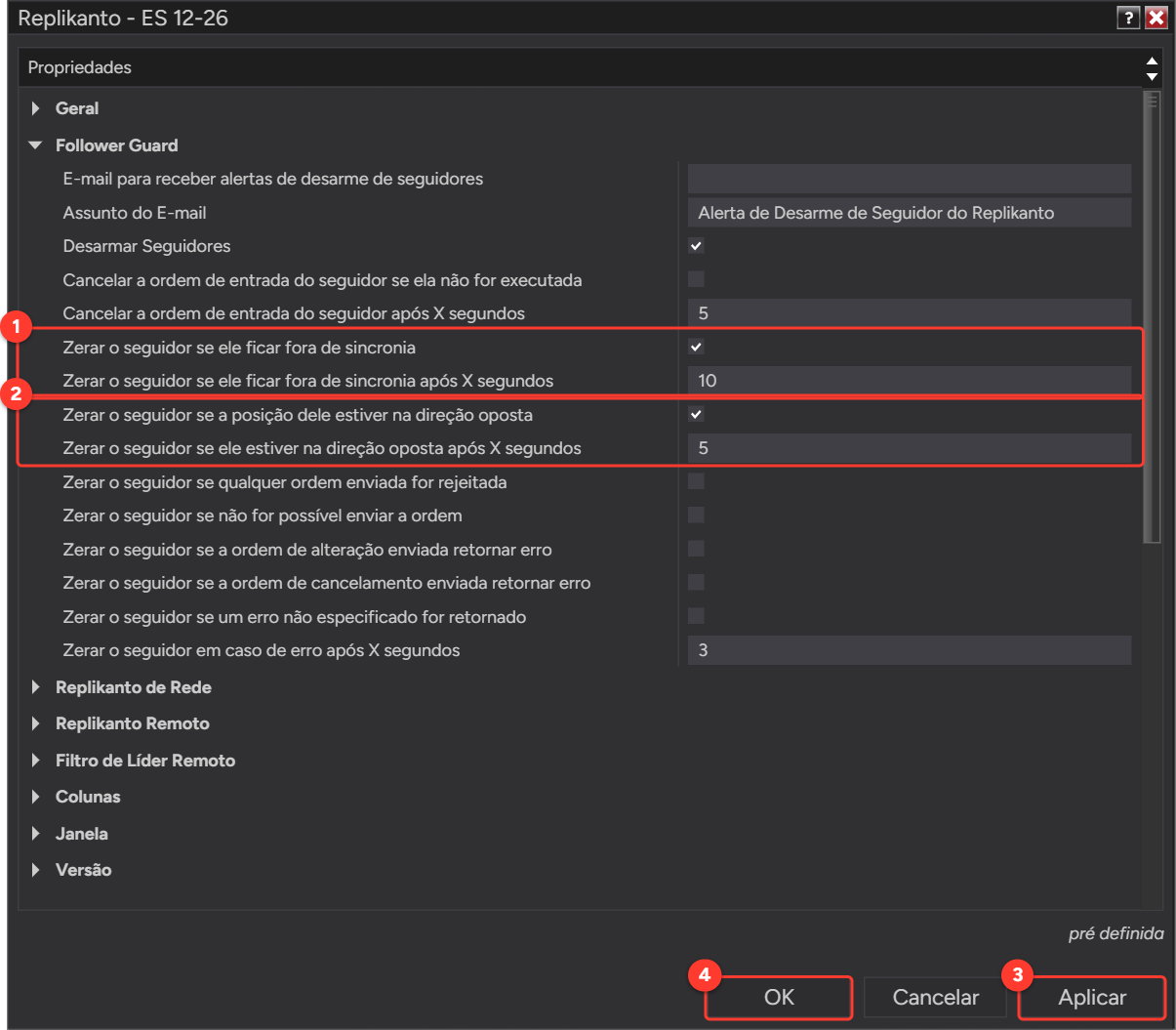This screenshot has height=1030, width=1176.
Task: Click the help question mark icon
Action: (x=1128, y=18)
